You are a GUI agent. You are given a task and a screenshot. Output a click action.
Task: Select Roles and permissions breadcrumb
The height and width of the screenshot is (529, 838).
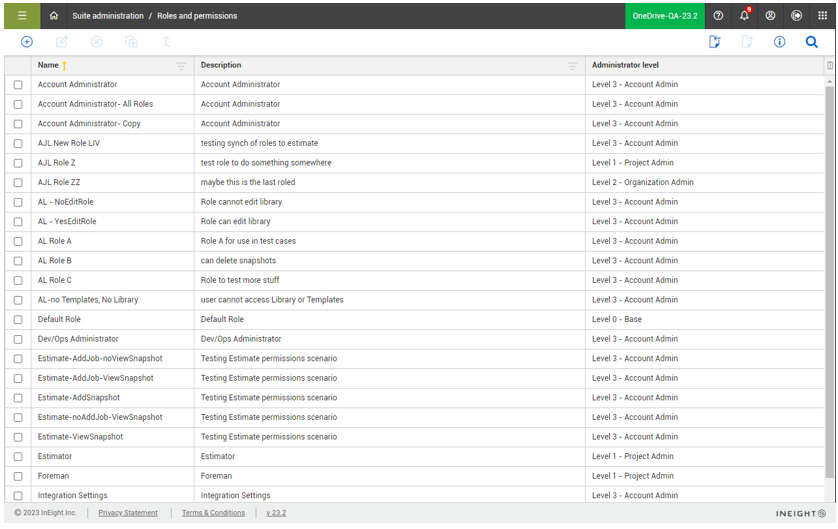click(197, 16)
